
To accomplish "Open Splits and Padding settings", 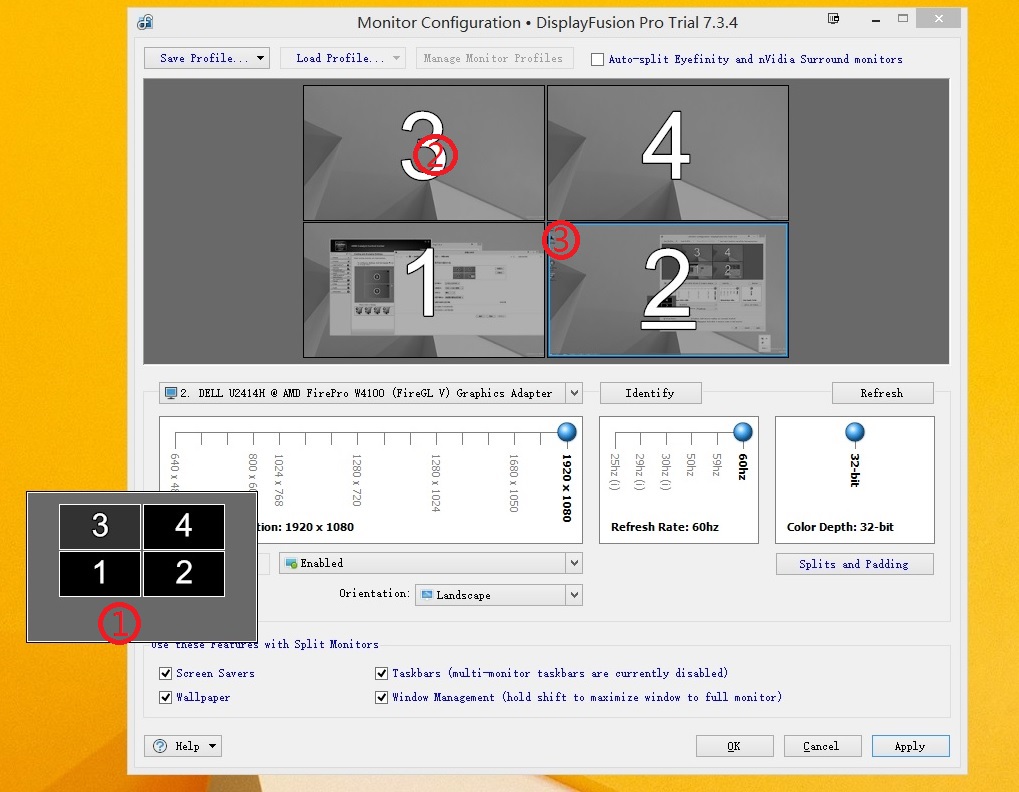I will tap(854, 564).
